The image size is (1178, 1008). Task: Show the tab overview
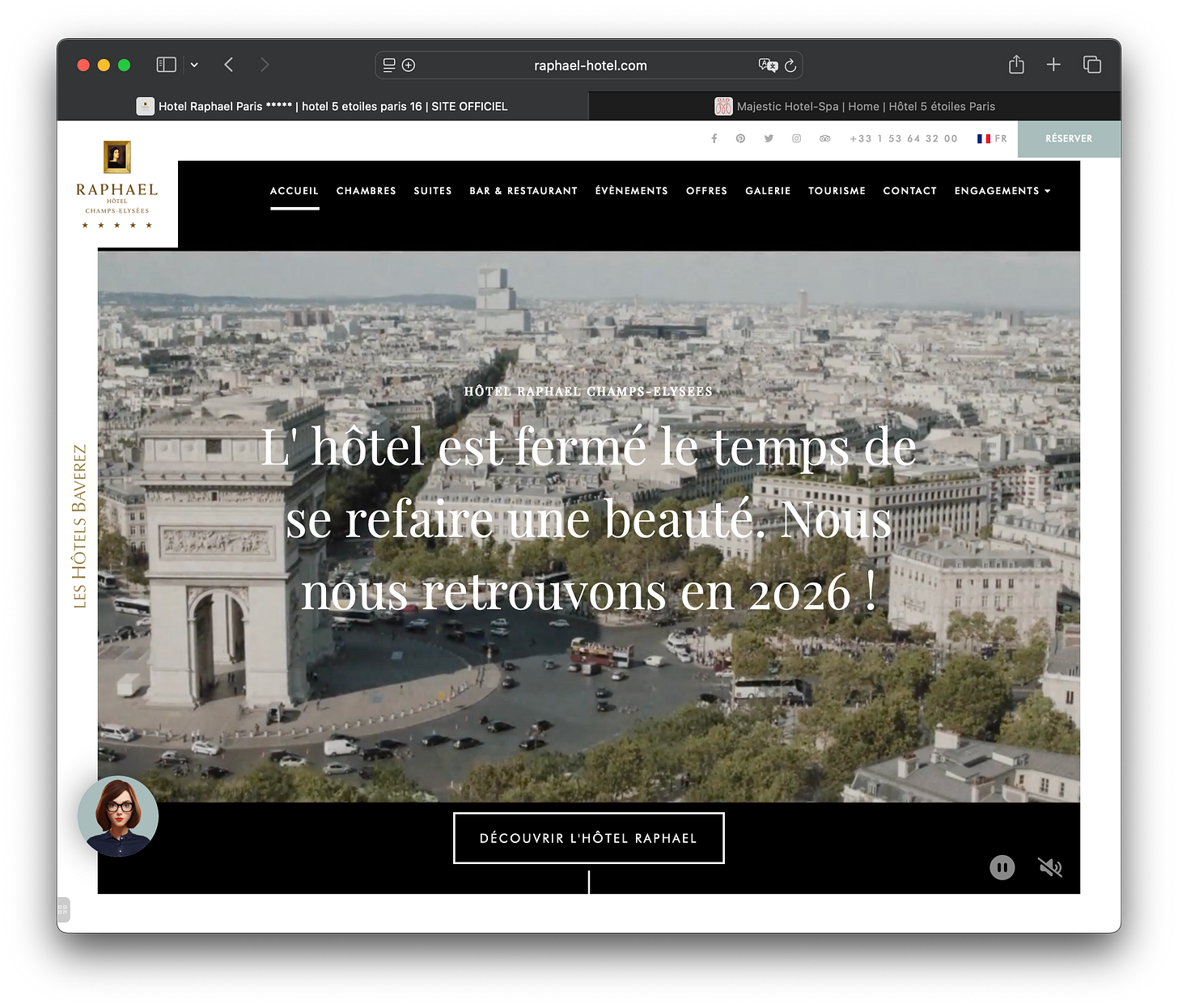1092,65
